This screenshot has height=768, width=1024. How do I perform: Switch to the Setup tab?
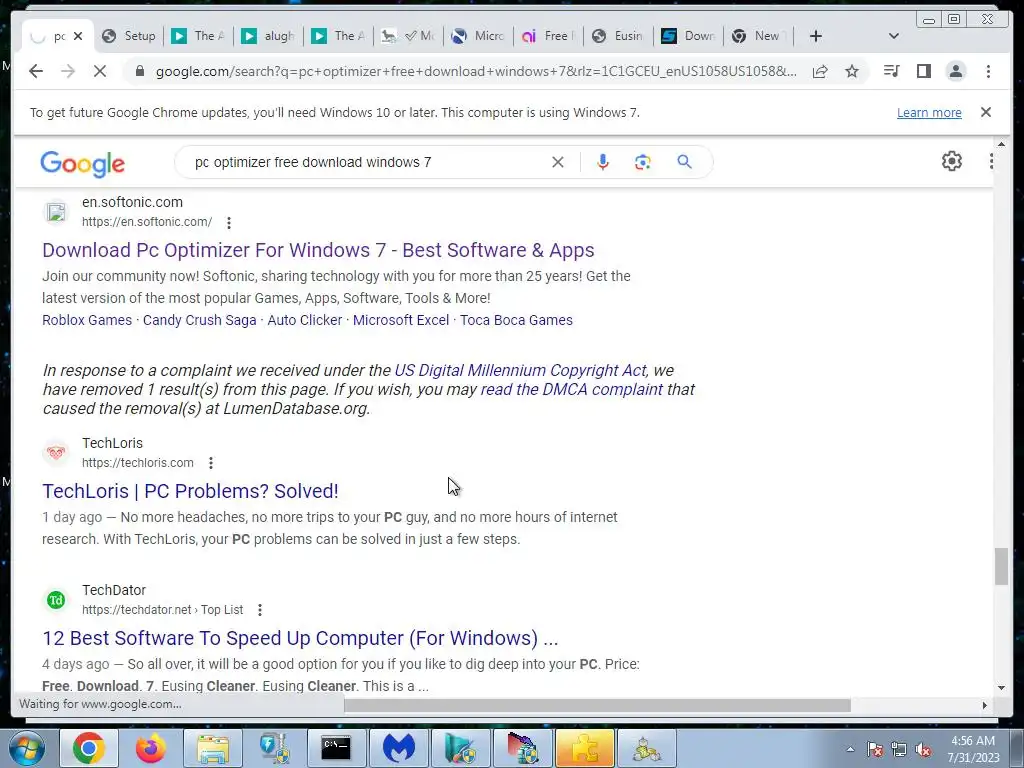129,36
